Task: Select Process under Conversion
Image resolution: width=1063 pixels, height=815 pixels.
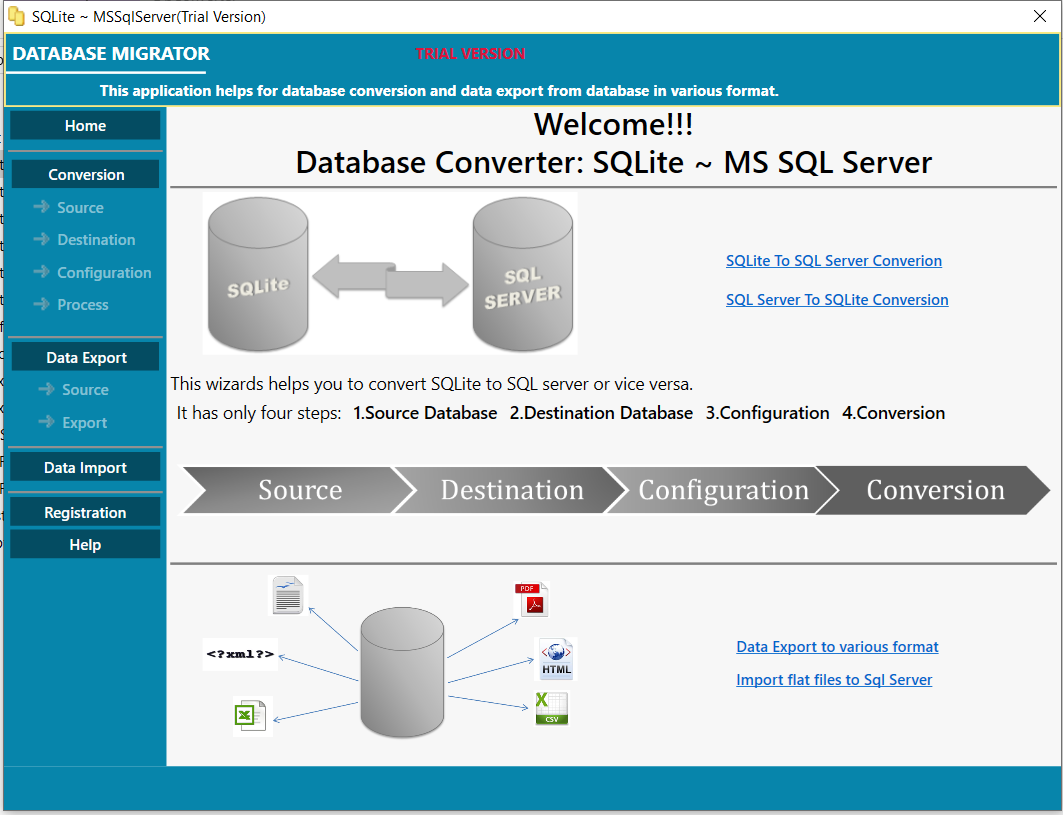Action: (x=83, y=305)
